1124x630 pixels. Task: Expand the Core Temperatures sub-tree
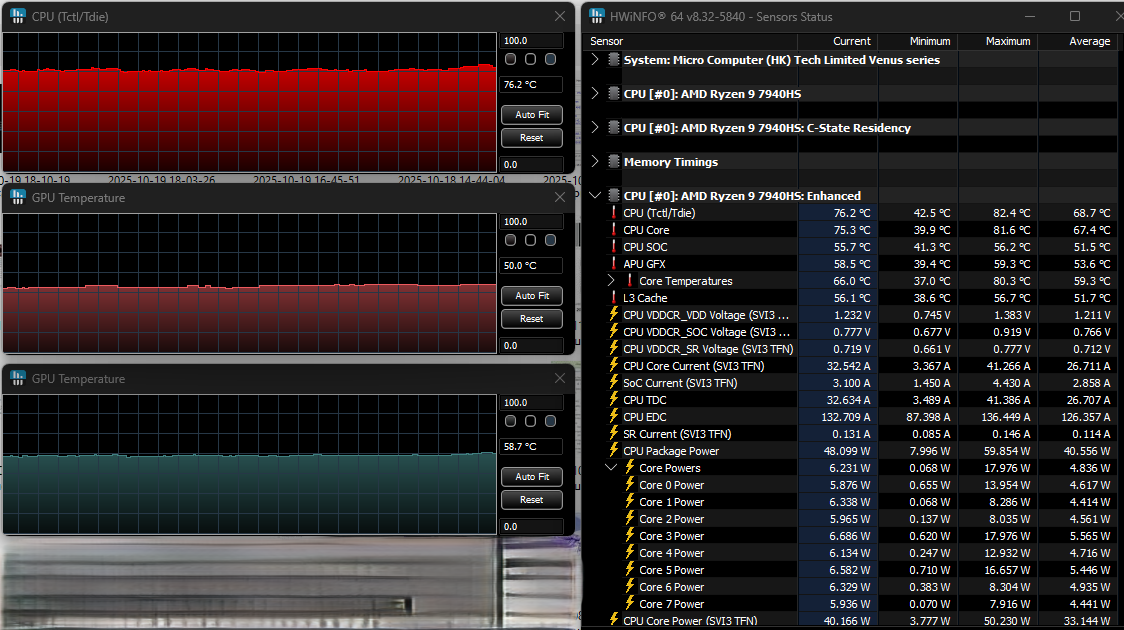(x=611, y=281)
